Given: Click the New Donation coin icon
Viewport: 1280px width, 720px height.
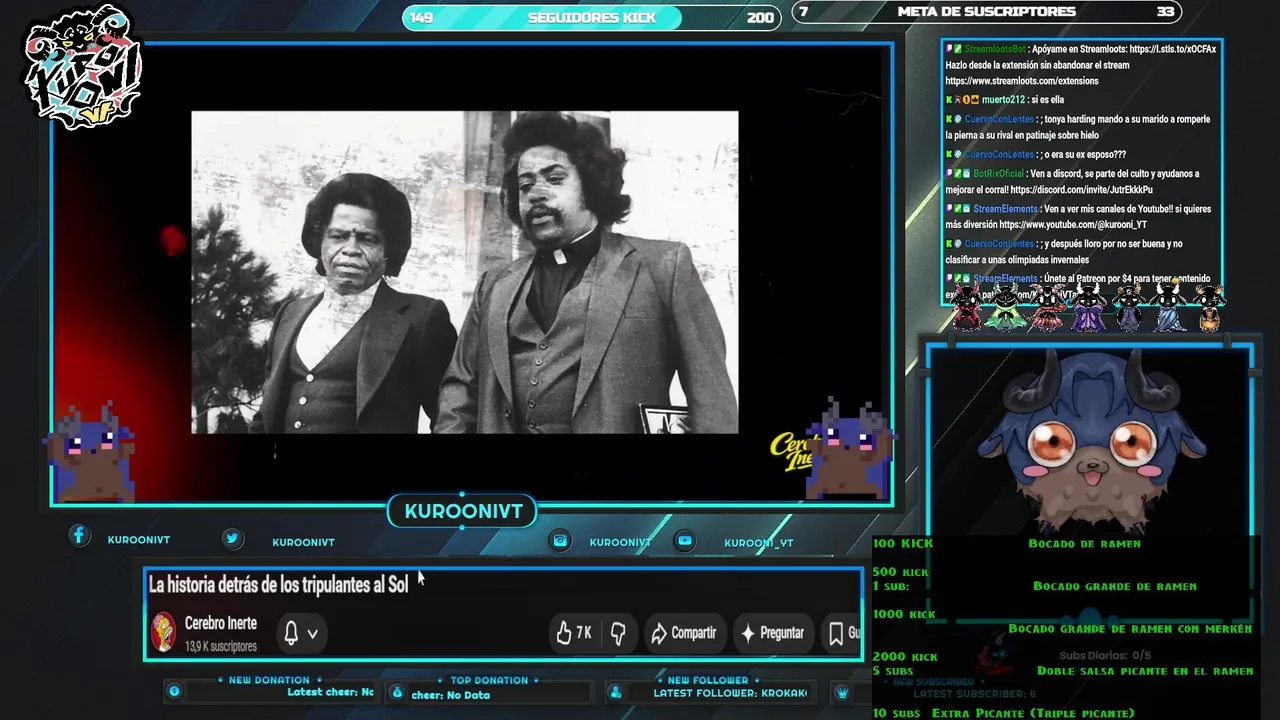Looking at the screenshot, I should tap(174, 691).
